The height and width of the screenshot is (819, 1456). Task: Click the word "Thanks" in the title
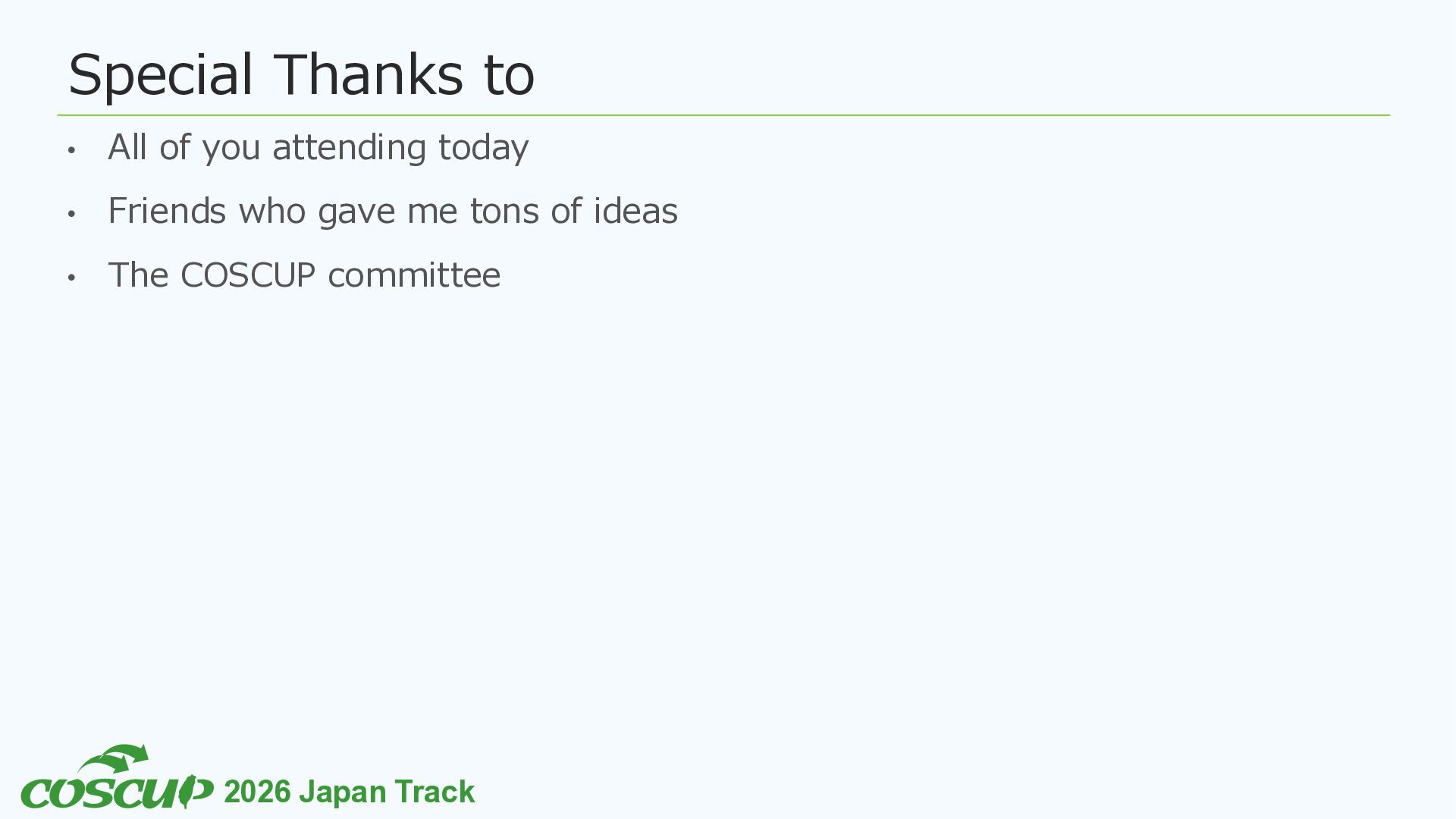click(x=369, y=74)
